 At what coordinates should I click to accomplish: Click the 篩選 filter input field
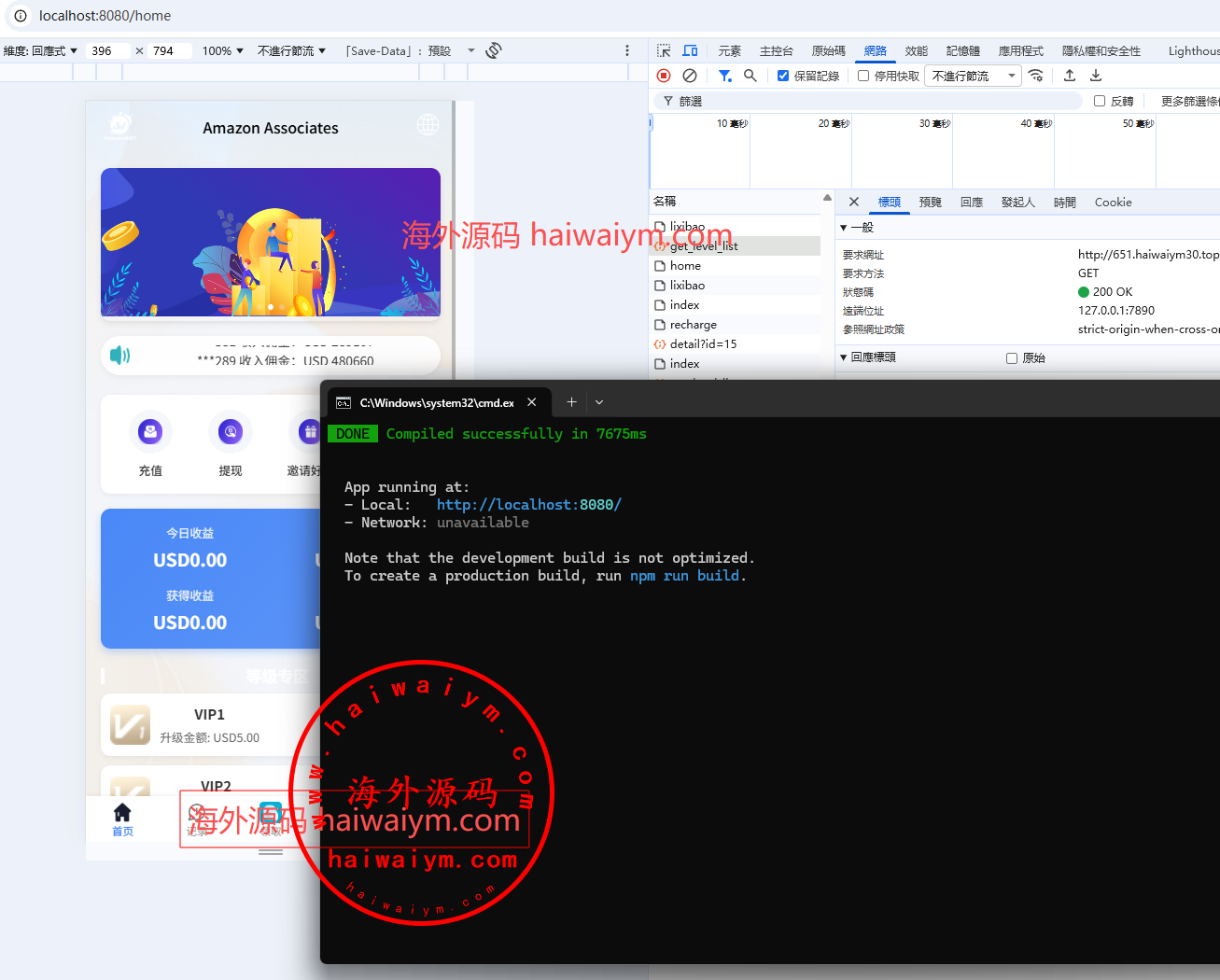click(877, 101)
